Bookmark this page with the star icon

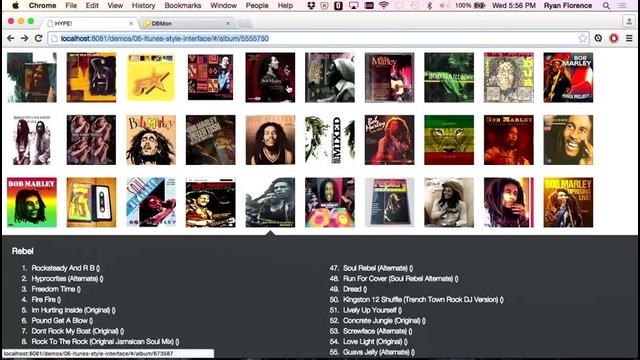pyautogui.click(x=582, y=38)
